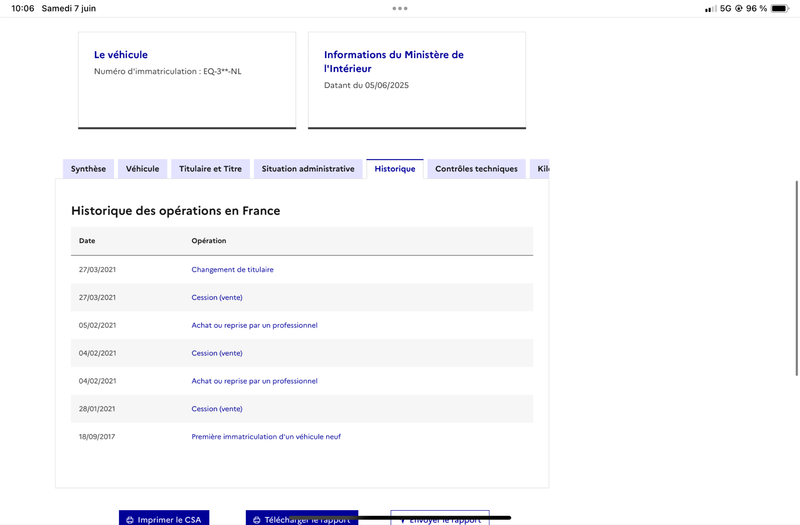The height and width of the screenshot is (525, 800).
Task: Click the immatriculation number EQ-3**-NL text
Action: point(222,71)
